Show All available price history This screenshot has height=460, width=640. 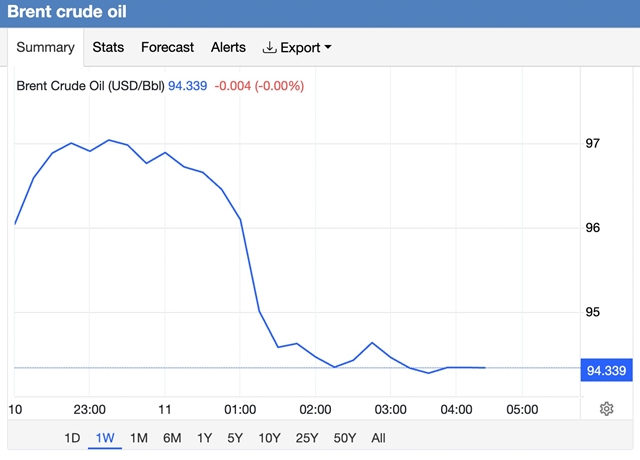(x=378, y=438)
